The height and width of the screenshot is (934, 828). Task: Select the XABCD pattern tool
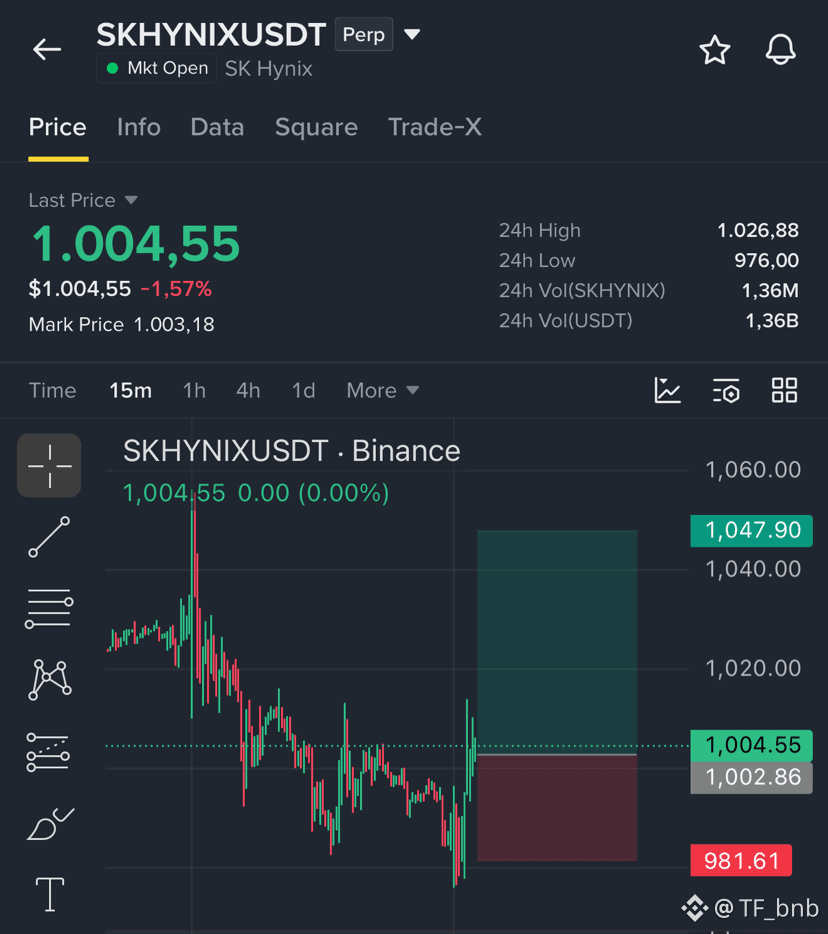coord(50,680)
